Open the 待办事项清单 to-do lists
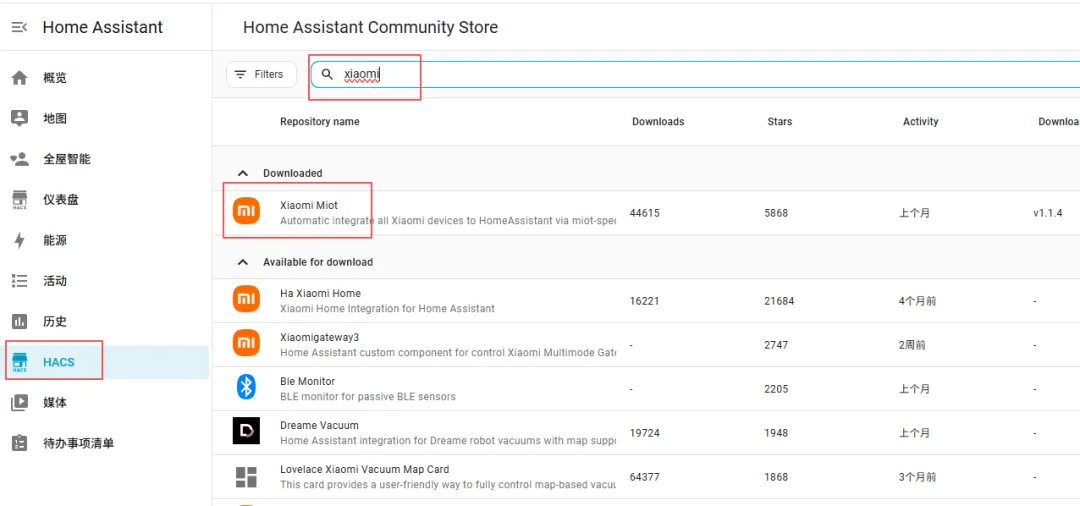 coord(106,443)
